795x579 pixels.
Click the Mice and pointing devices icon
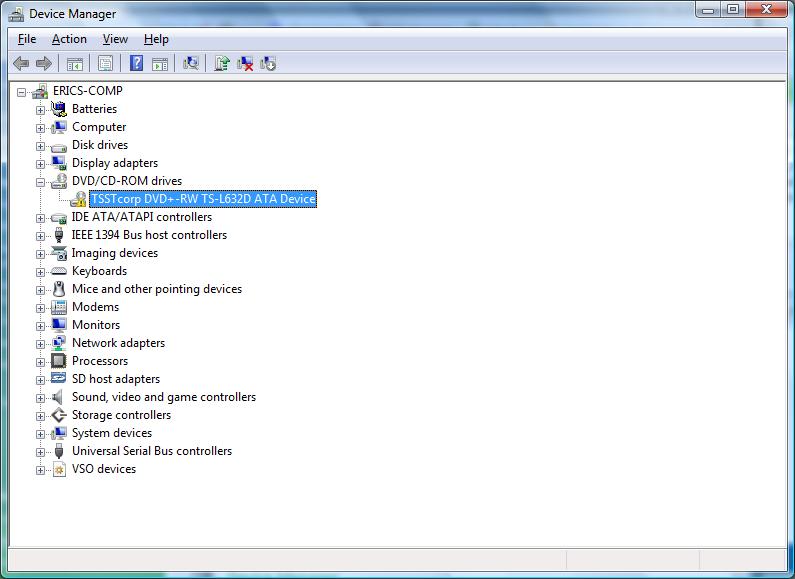(59, 289)
